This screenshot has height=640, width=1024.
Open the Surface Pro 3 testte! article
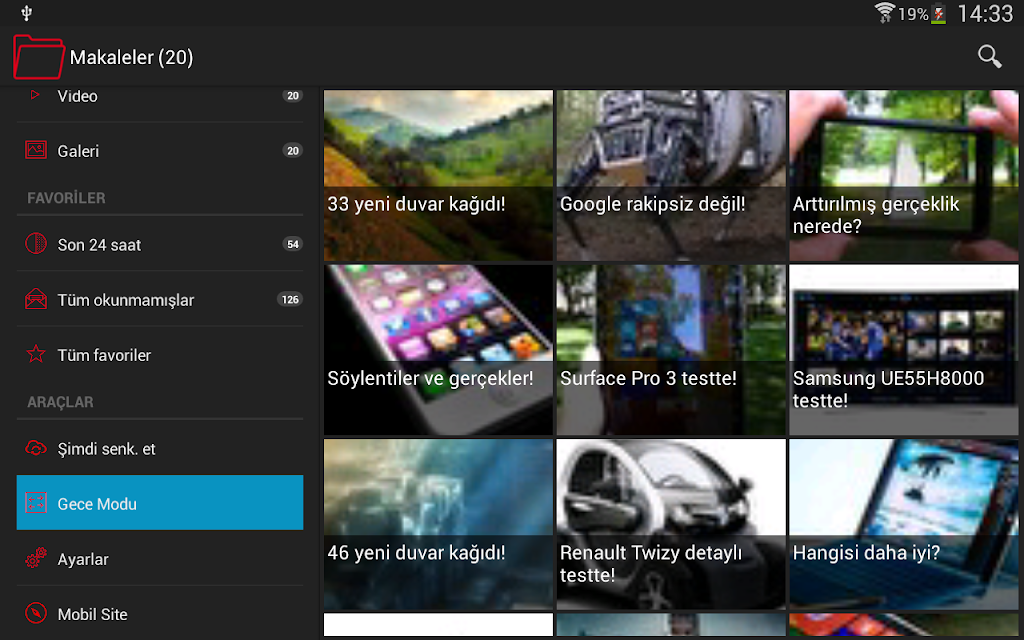671,350
